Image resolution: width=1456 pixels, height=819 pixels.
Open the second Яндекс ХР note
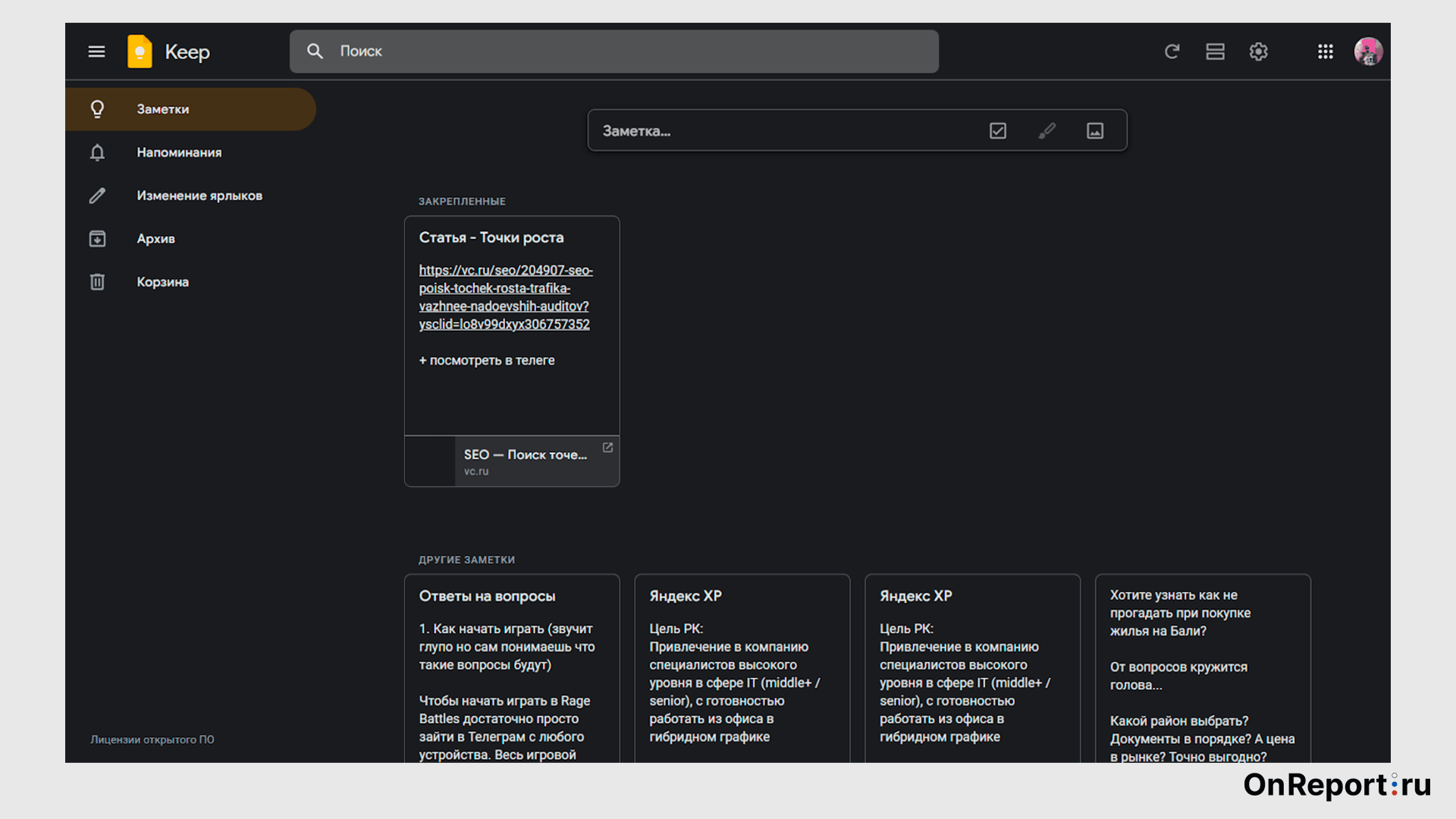(973, 669)
